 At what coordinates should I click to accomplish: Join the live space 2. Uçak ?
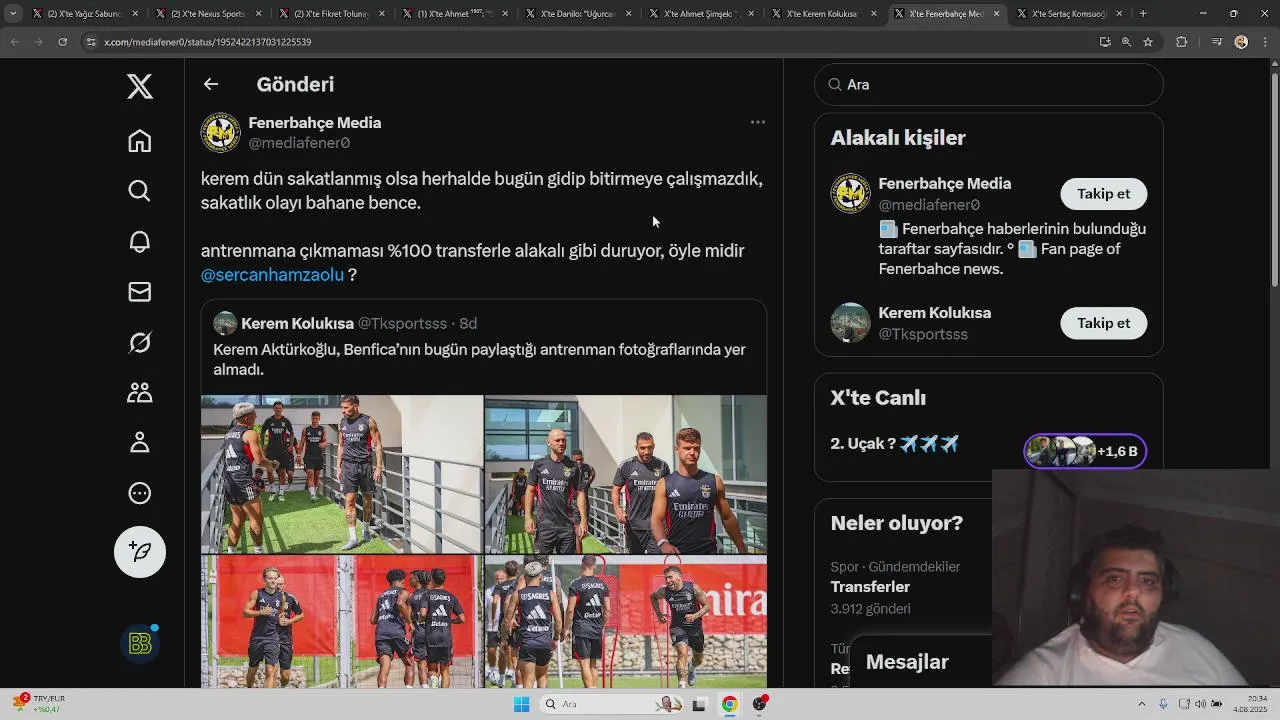895,444
